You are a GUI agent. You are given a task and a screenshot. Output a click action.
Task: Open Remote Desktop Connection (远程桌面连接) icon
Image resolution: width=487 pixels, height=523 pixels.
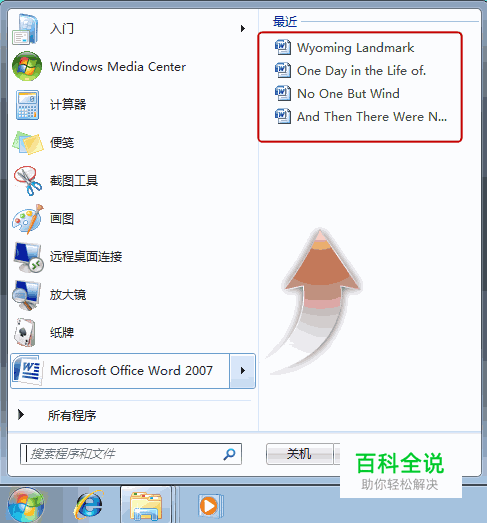click(28, 257)
